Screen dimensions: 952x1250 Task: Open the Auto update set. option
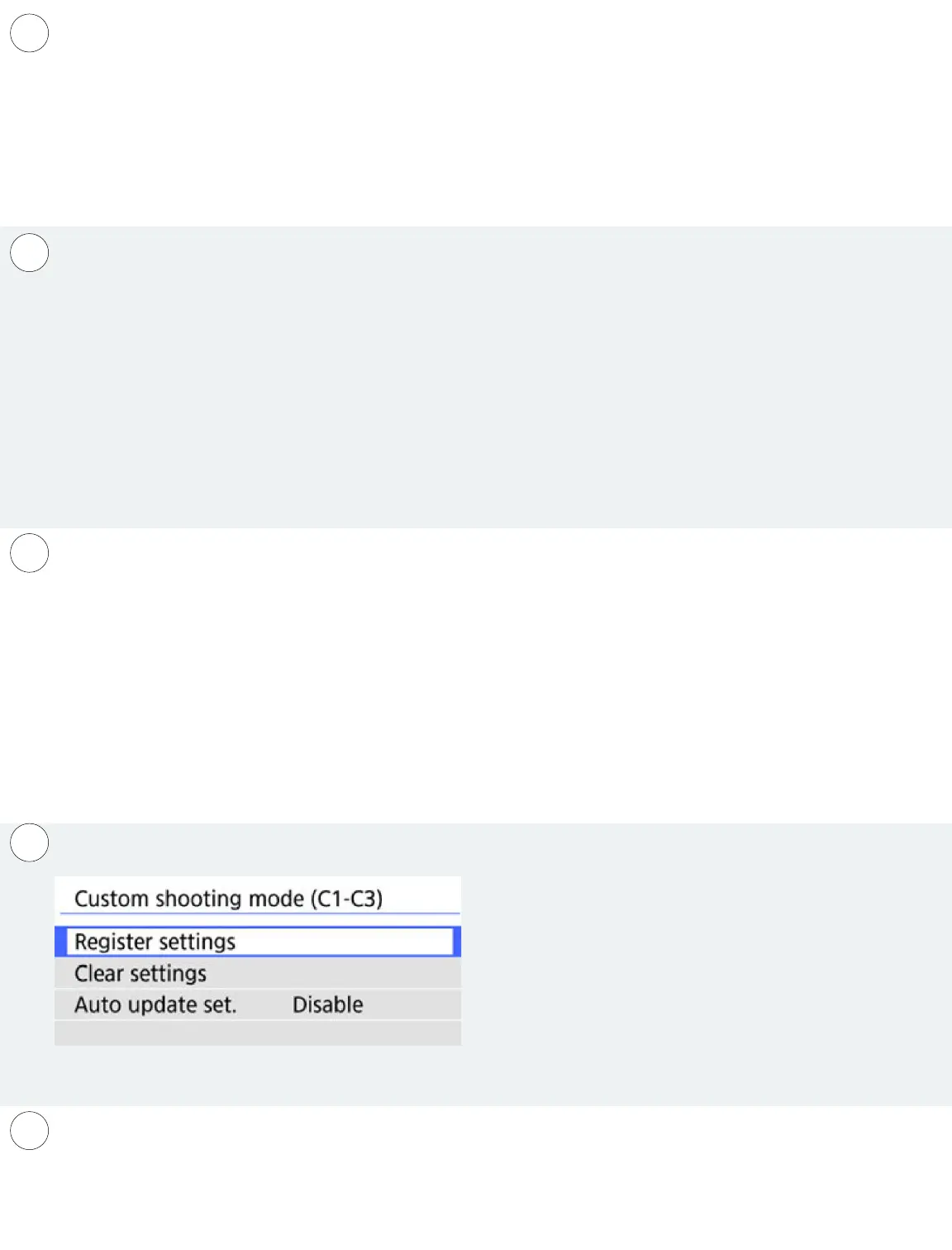(155, 1004)
